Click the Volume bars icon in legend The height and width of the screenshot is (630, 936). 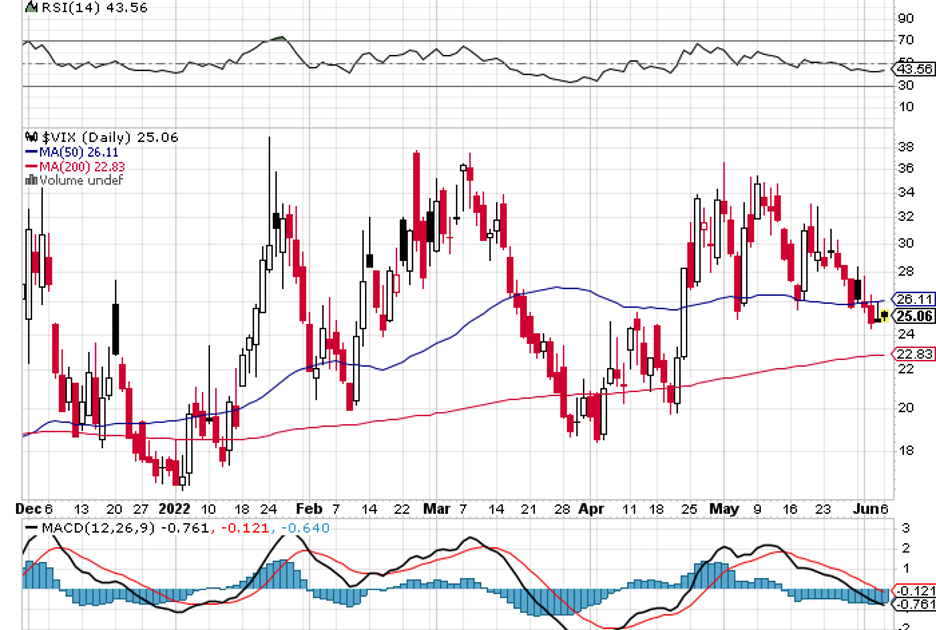pyautogui.click(x=31, y=180)
